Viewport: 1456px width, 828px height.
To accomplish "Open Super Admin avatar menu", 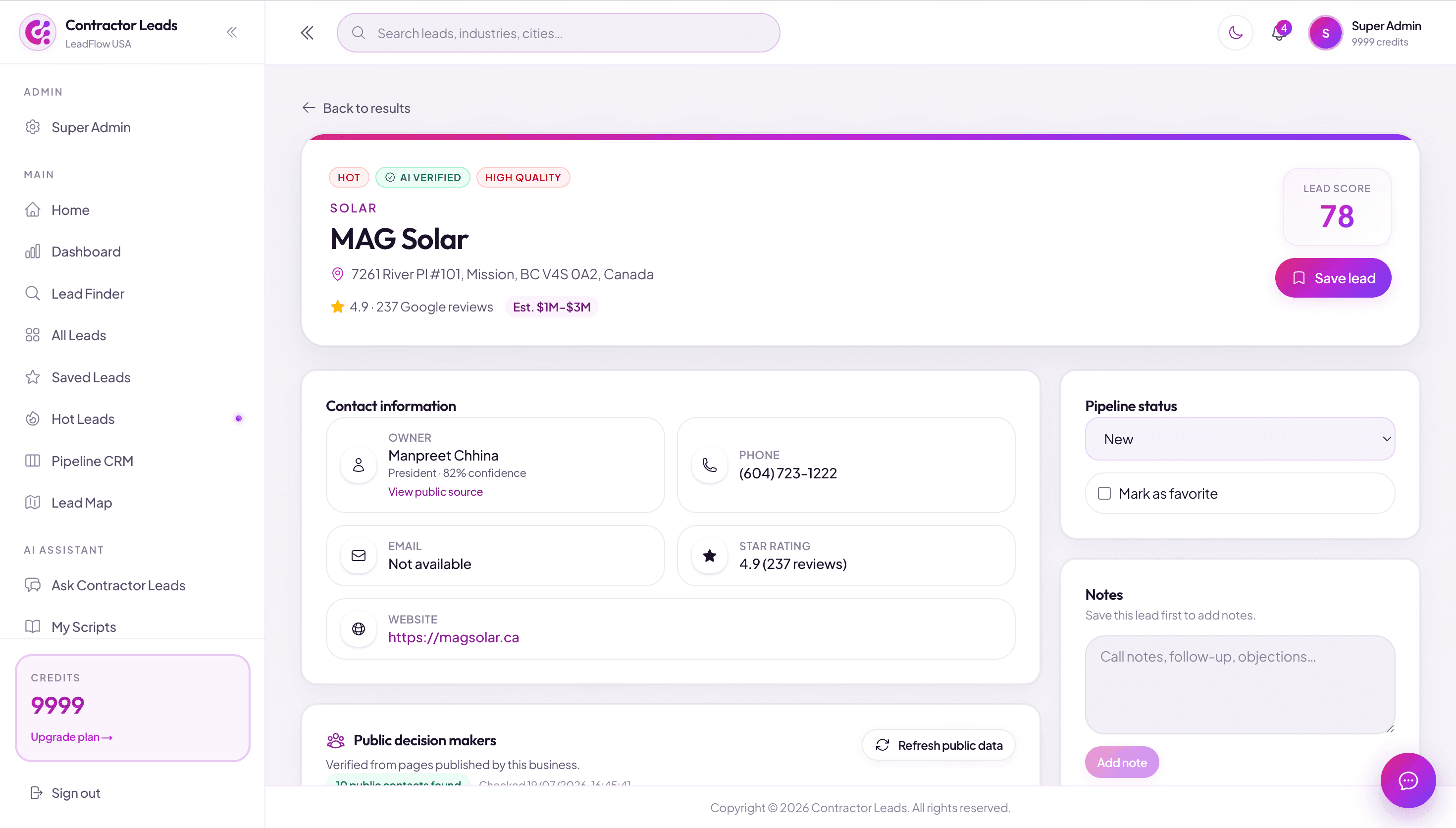I will 1325,33.
